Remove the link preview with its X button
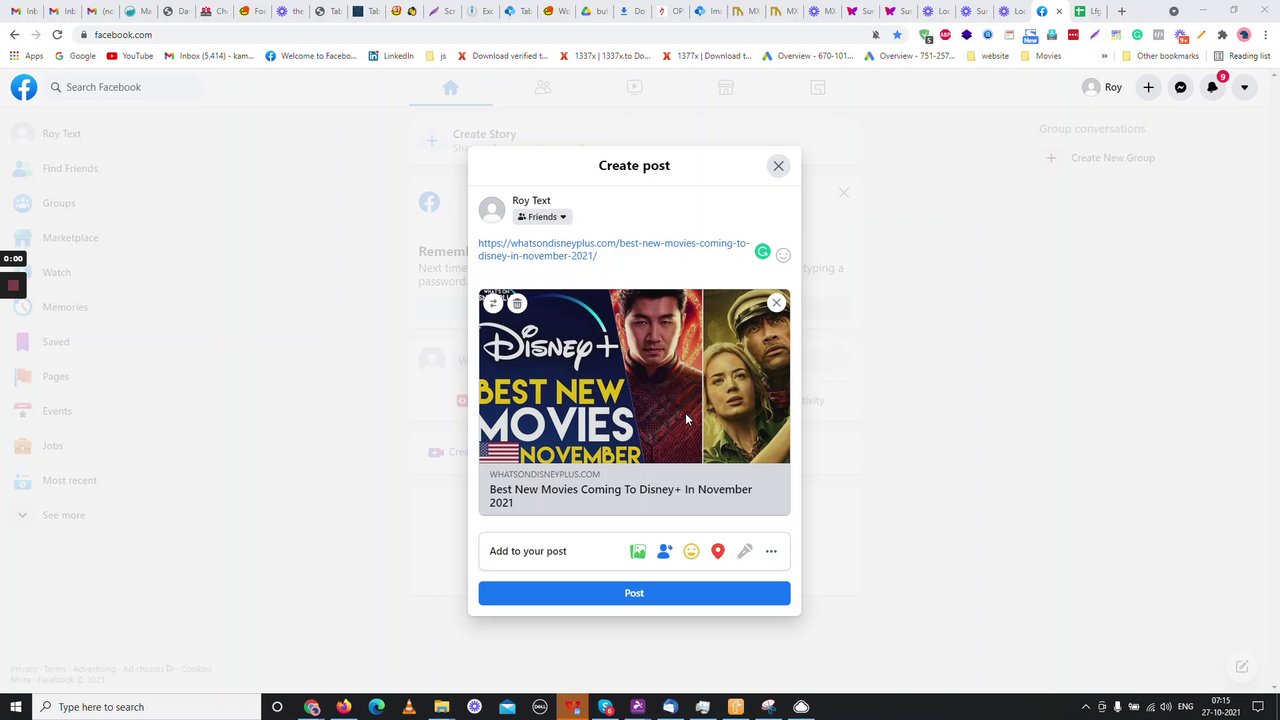Screen dimensions: 1280x720 pyautogui.click(x=776, y=303)
